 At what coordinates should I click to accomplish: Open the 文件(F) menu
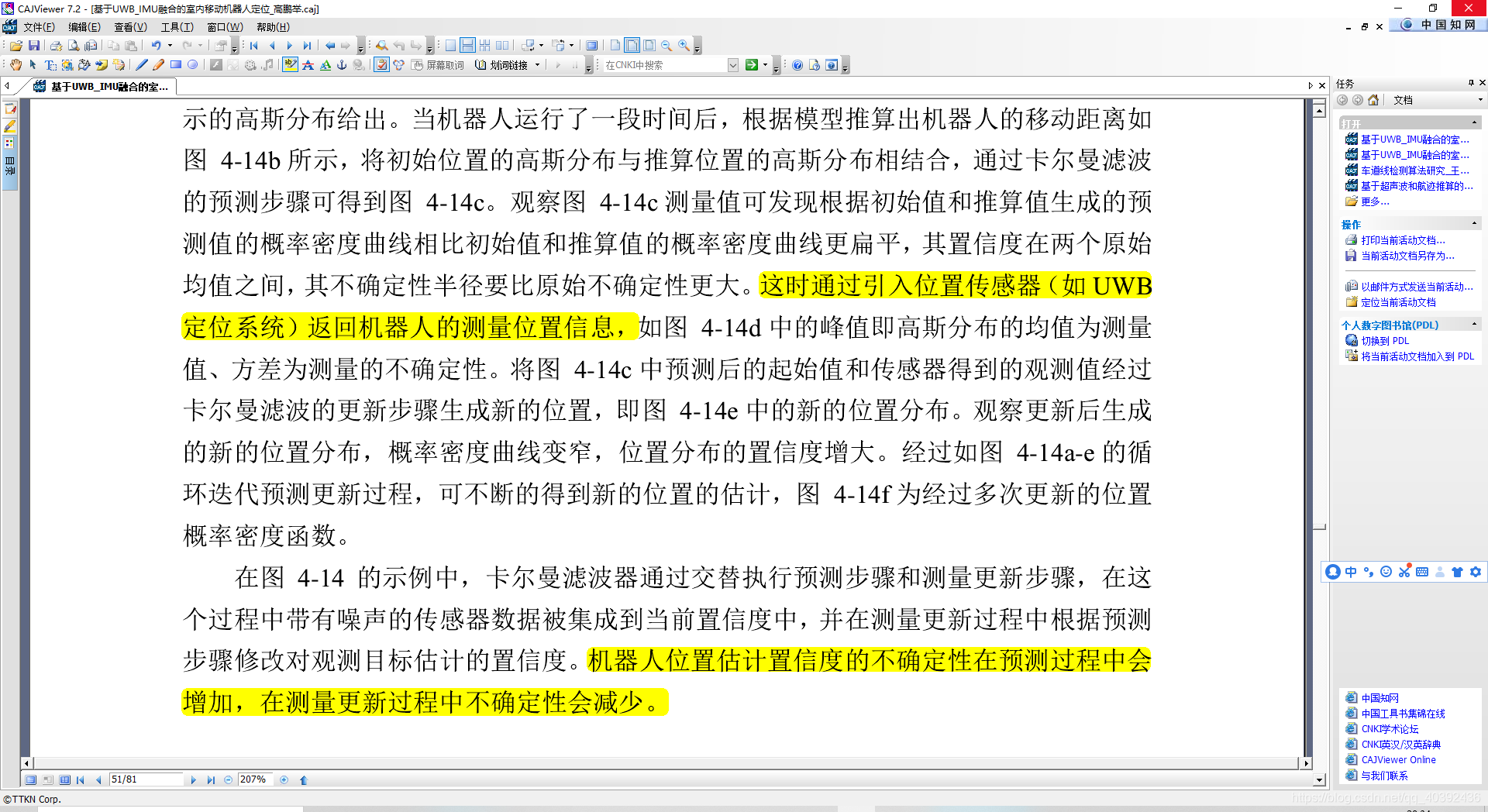(x=39, y=27)
